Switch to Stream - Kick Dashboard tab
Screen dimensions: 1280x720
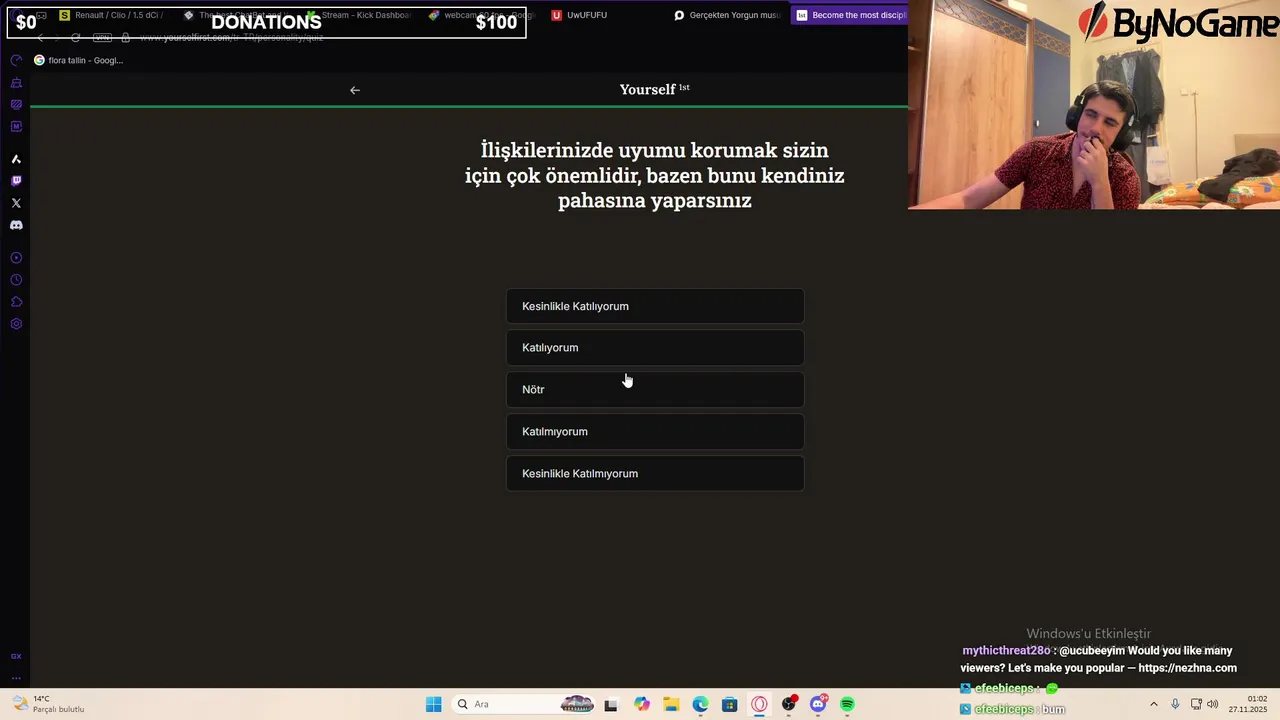(x=360, y=15)
